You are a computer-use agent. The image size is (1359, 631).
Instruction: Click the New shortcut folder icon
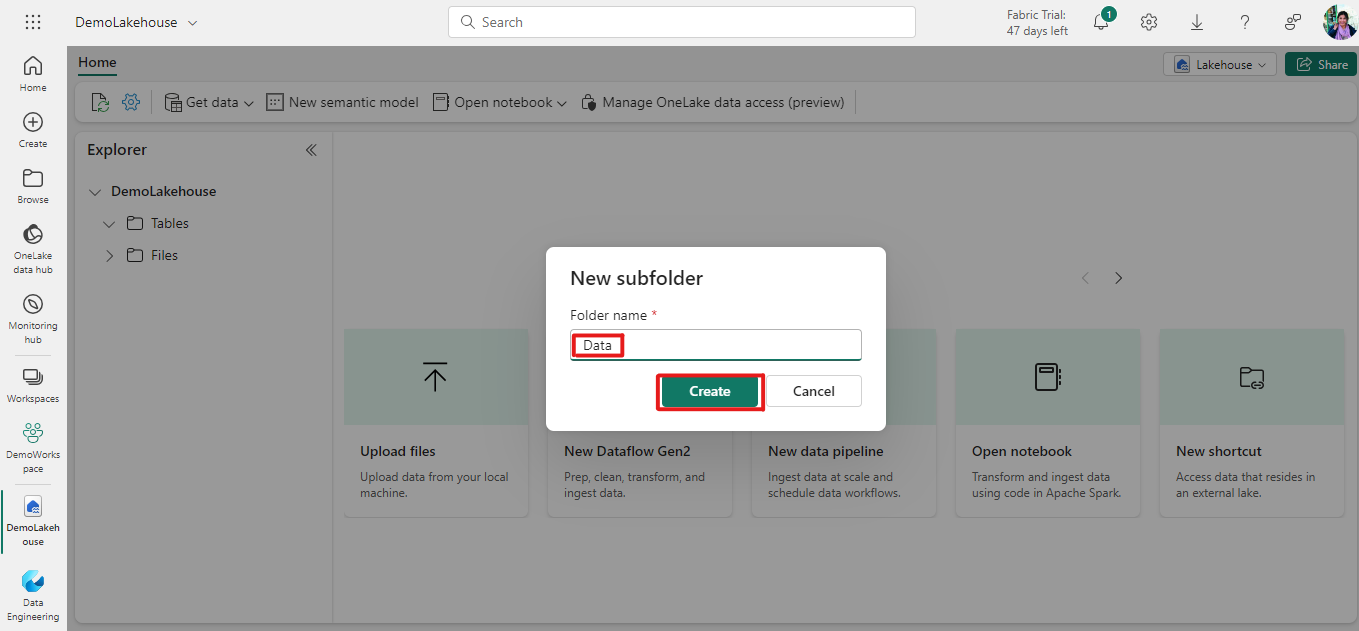coord(1251,377)
